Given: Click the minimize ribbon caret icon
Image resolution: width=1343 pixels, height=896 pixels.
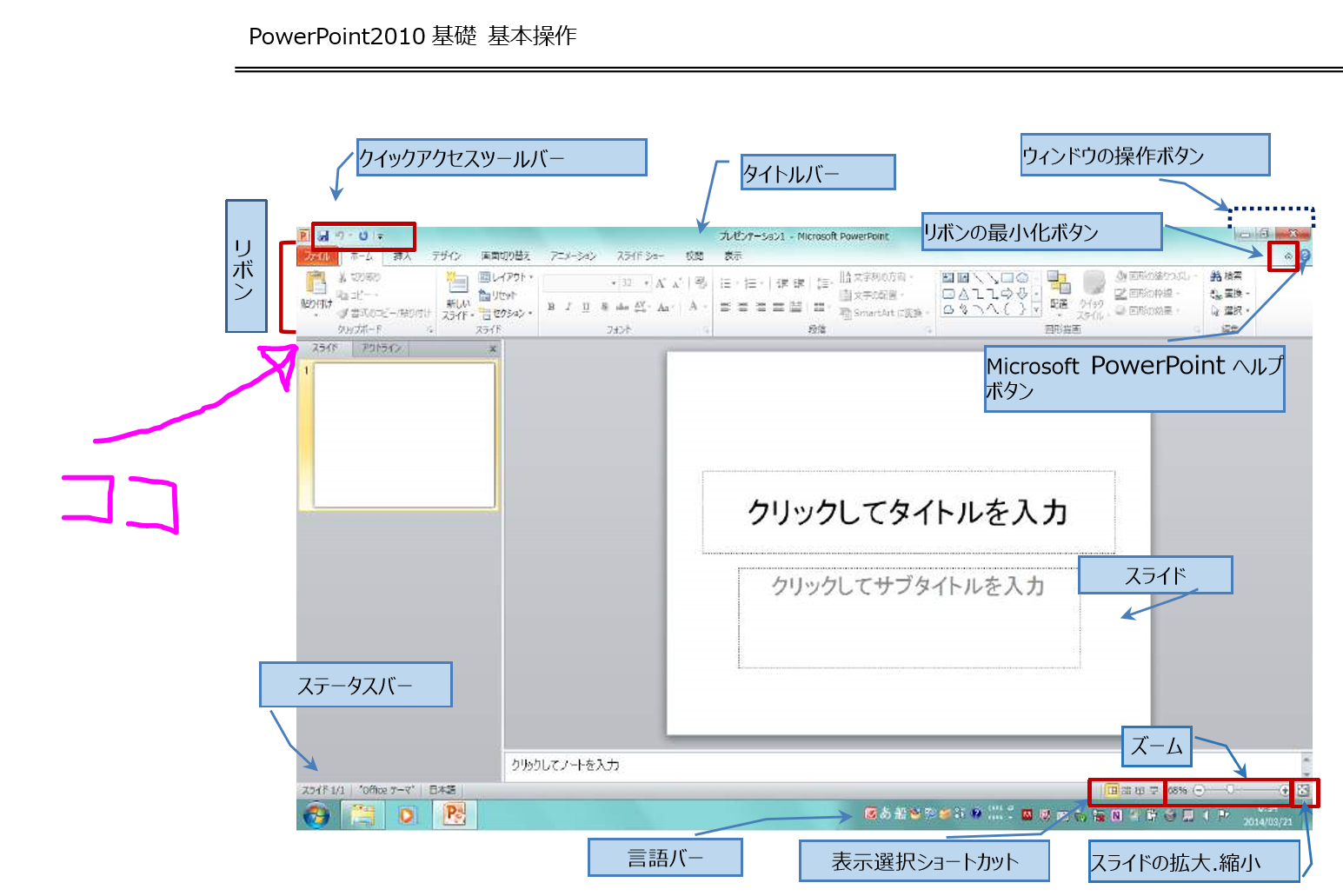Looking at the screenshot, I should click(1288, 256).
